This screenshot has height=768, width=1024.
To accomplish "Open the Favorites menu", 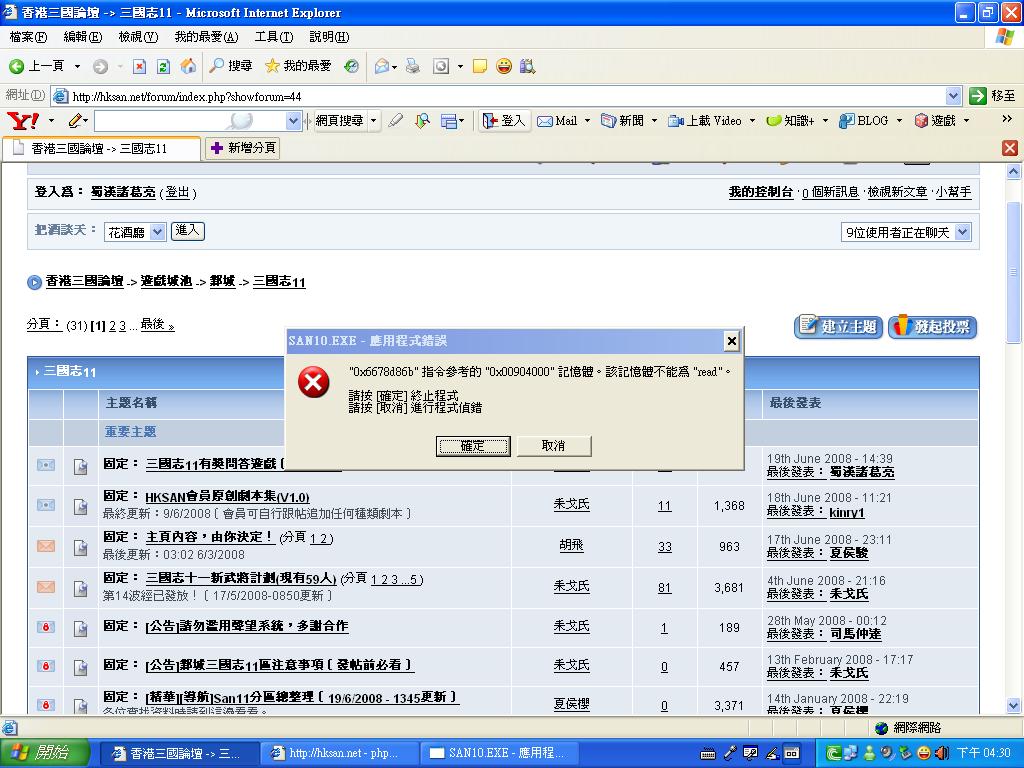I will [x=206, y=37].
